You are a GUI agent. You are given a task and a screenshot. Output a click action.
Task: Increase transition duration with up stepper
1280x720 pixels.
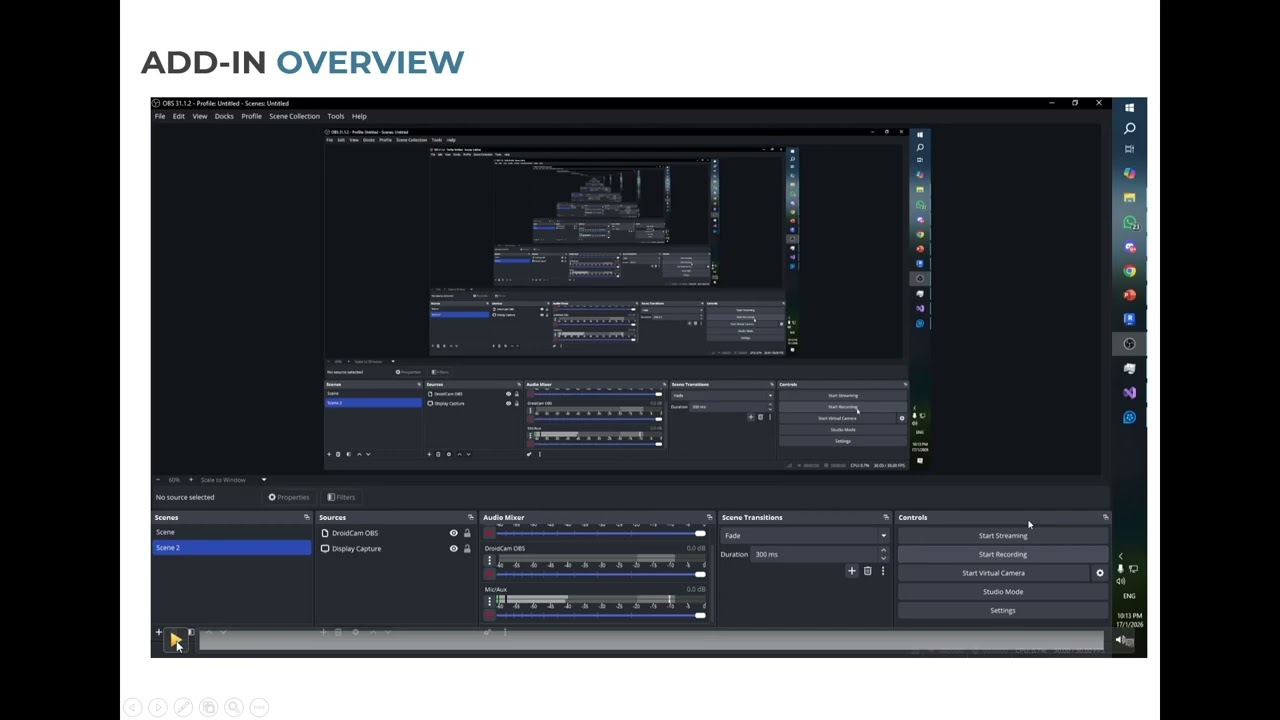click(883, 551)
